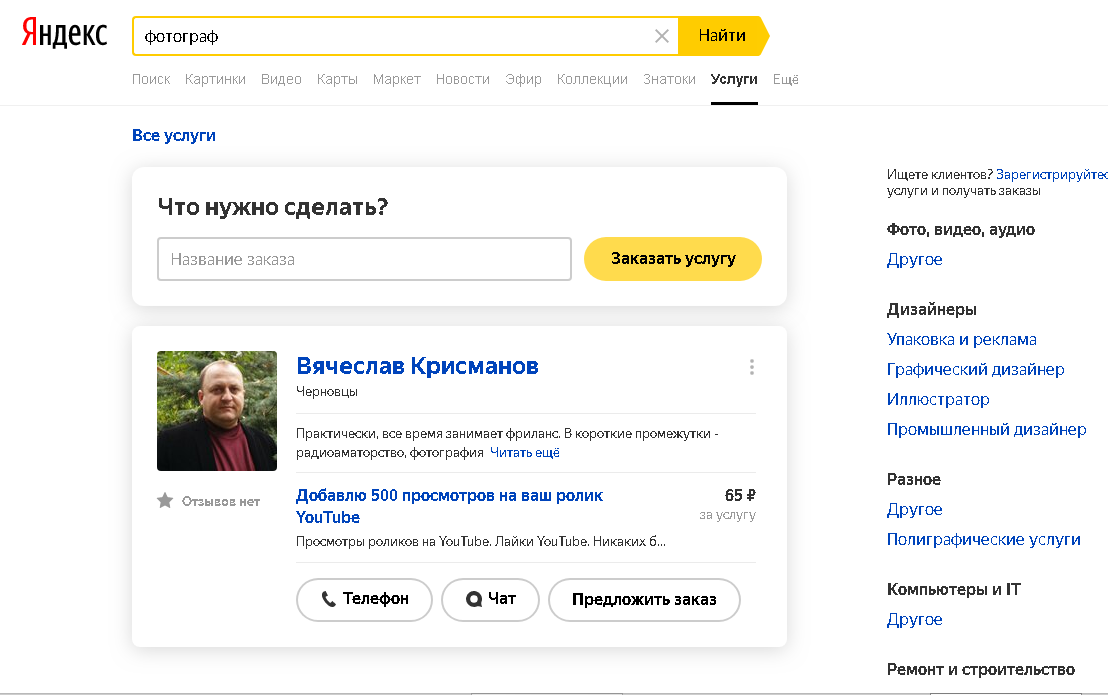Open the Графический дизайнер category link
The image size is (1108, 695).
(975, 369)
